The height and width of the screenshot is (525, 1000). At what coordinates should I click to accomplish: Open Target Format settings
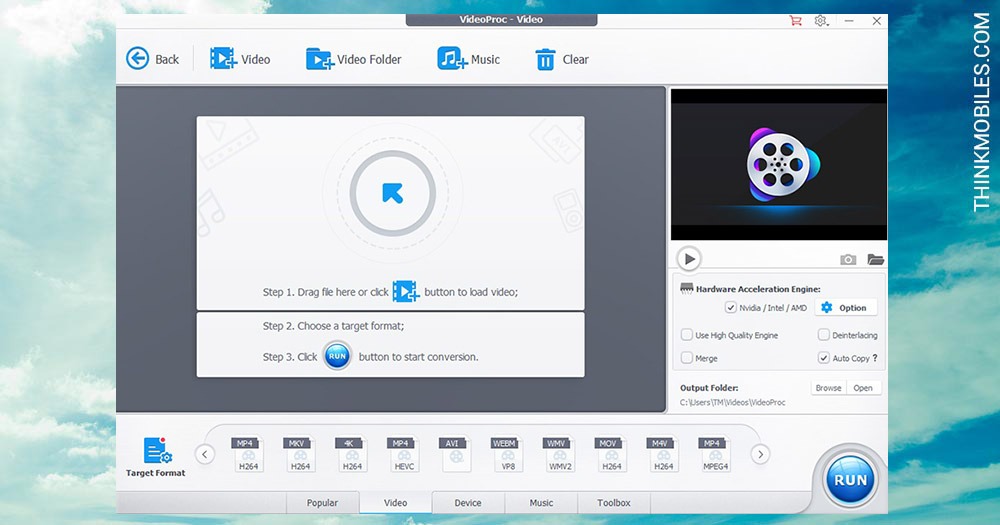click(x=156, y=457)
